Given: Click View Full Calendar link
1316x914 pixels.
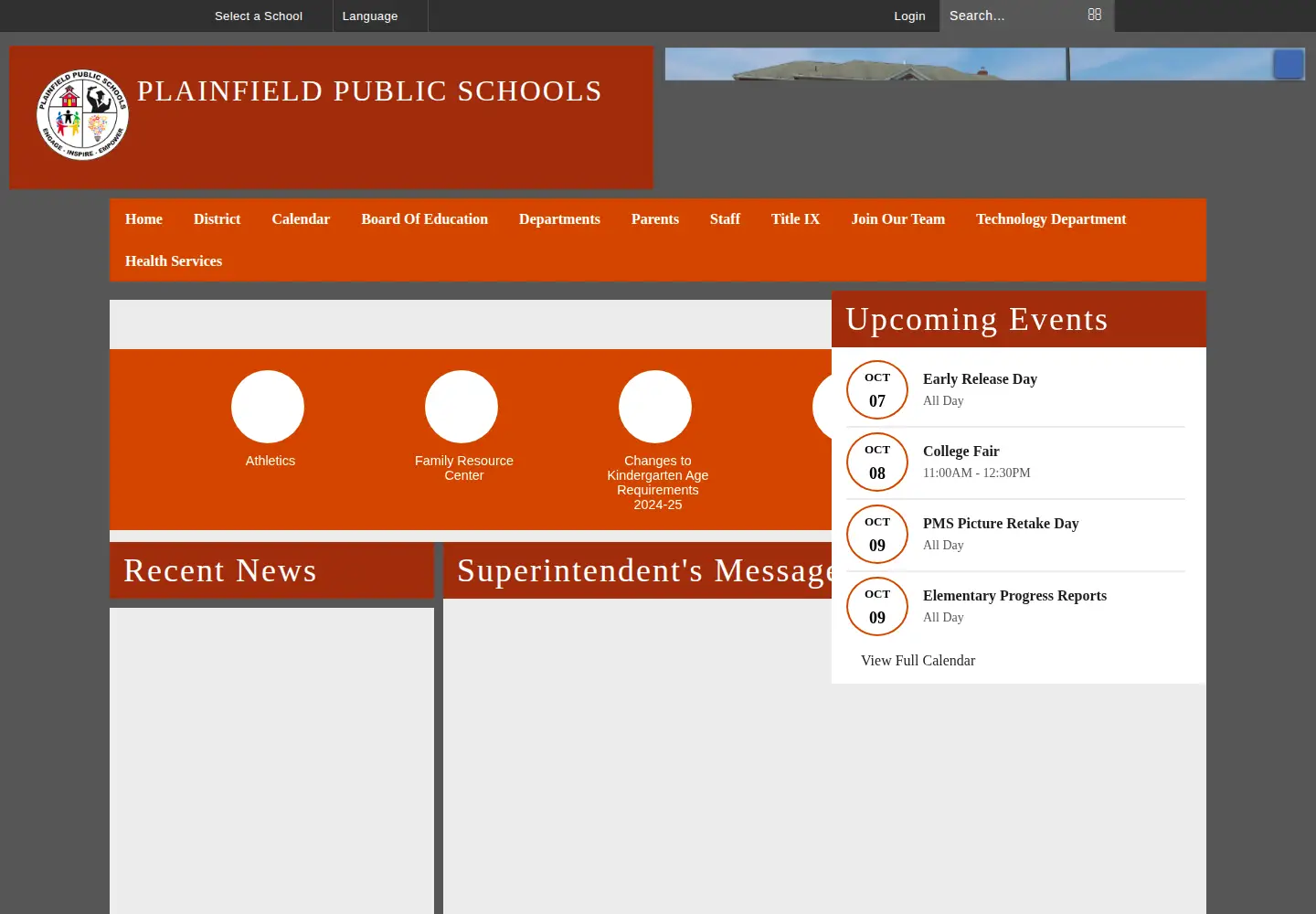Looking at the screenshot, I should click(918, 660).
